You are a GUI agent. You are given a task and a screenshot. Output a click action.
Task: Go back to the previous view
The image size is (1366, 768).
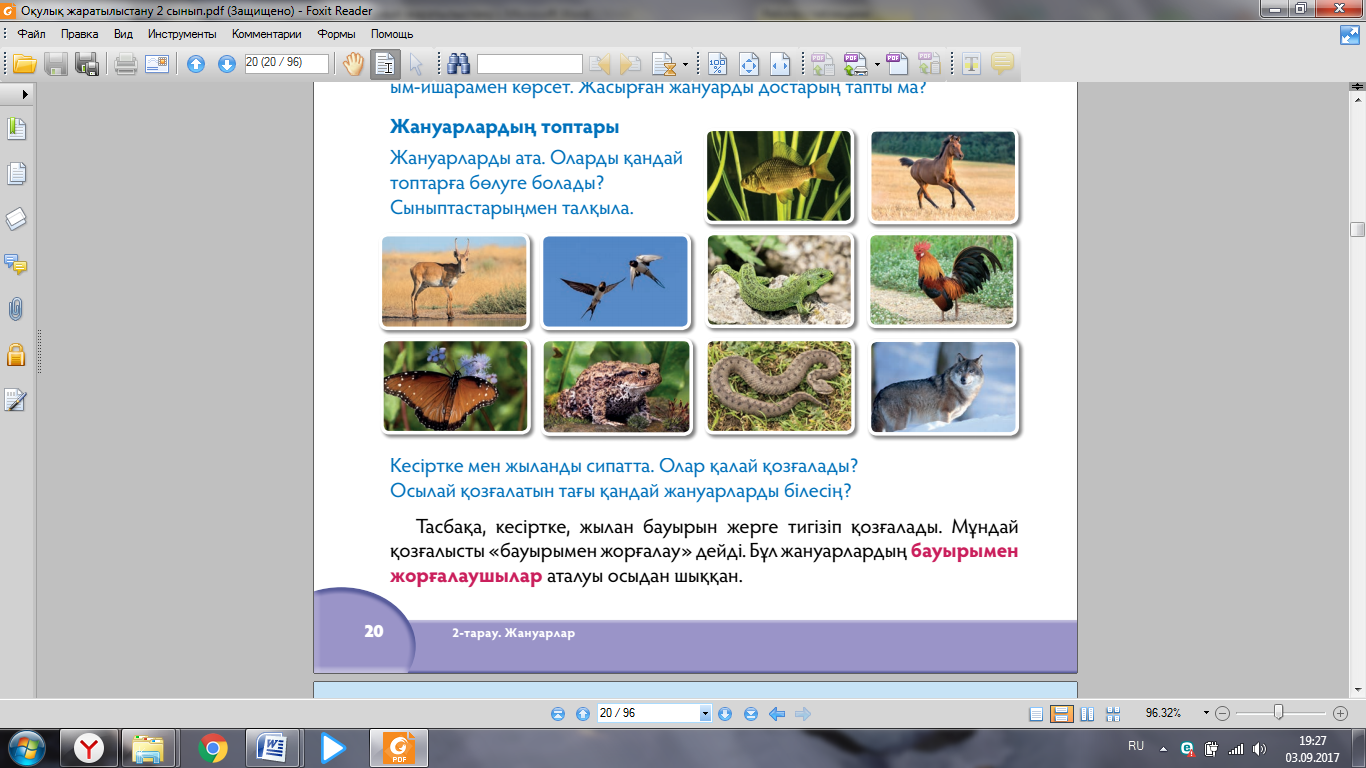click(x=777, y=714)
